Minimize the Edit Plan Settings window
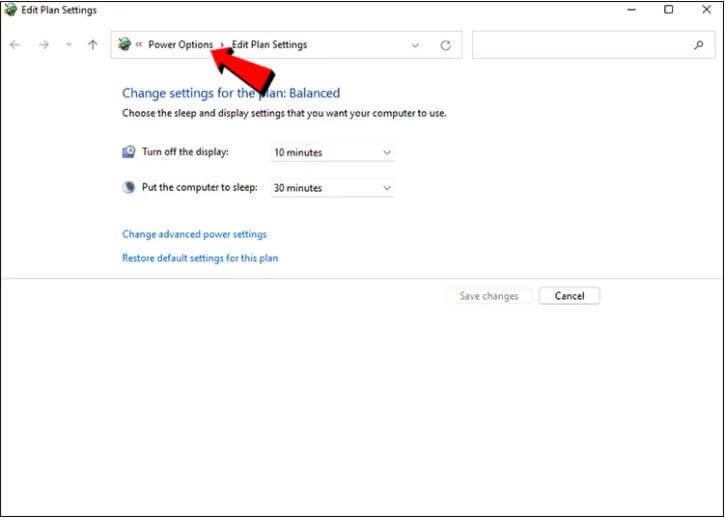 click(632, 10)
